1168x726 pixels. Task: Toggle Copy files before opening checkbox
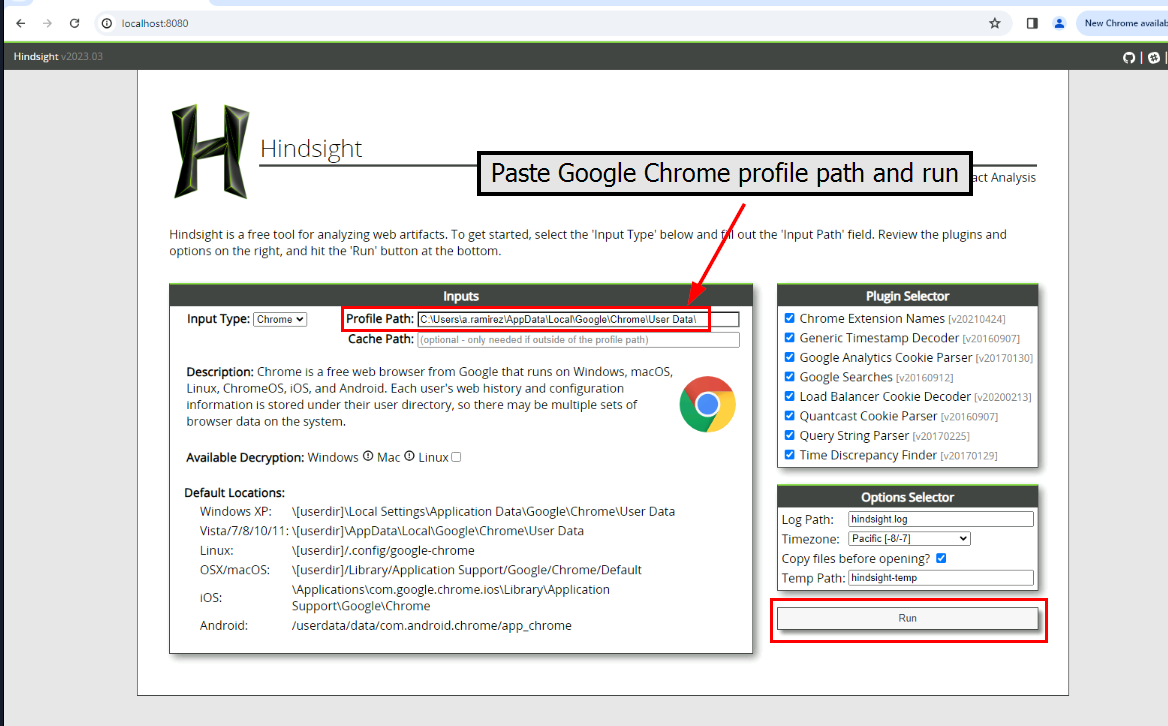point(941,558)
